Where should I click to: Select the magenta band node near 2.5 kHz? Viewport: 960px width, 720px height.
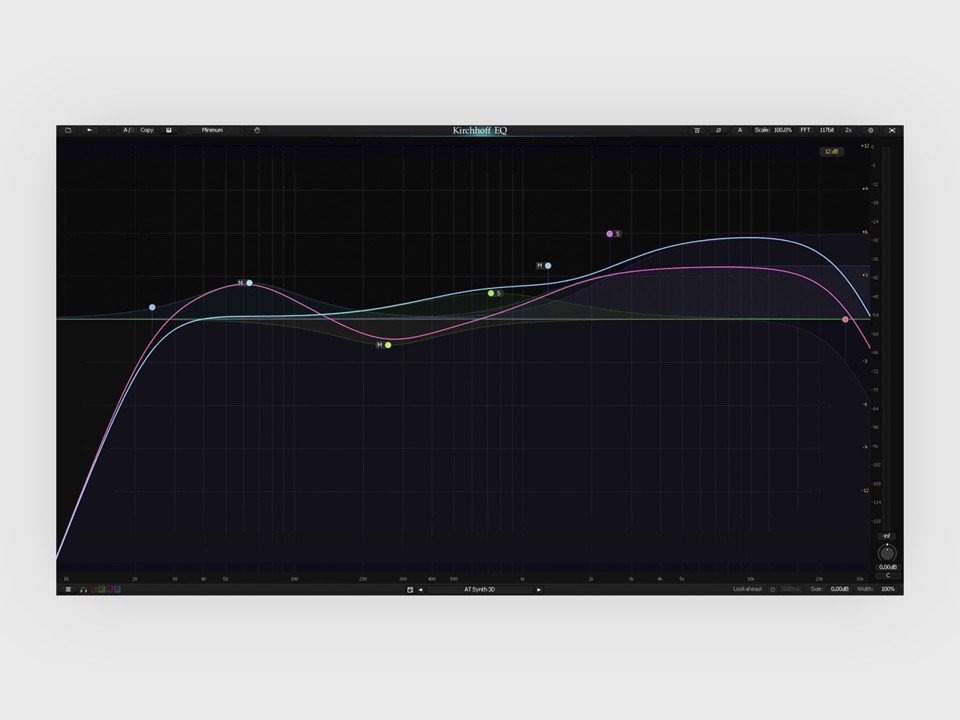(610, 234)
